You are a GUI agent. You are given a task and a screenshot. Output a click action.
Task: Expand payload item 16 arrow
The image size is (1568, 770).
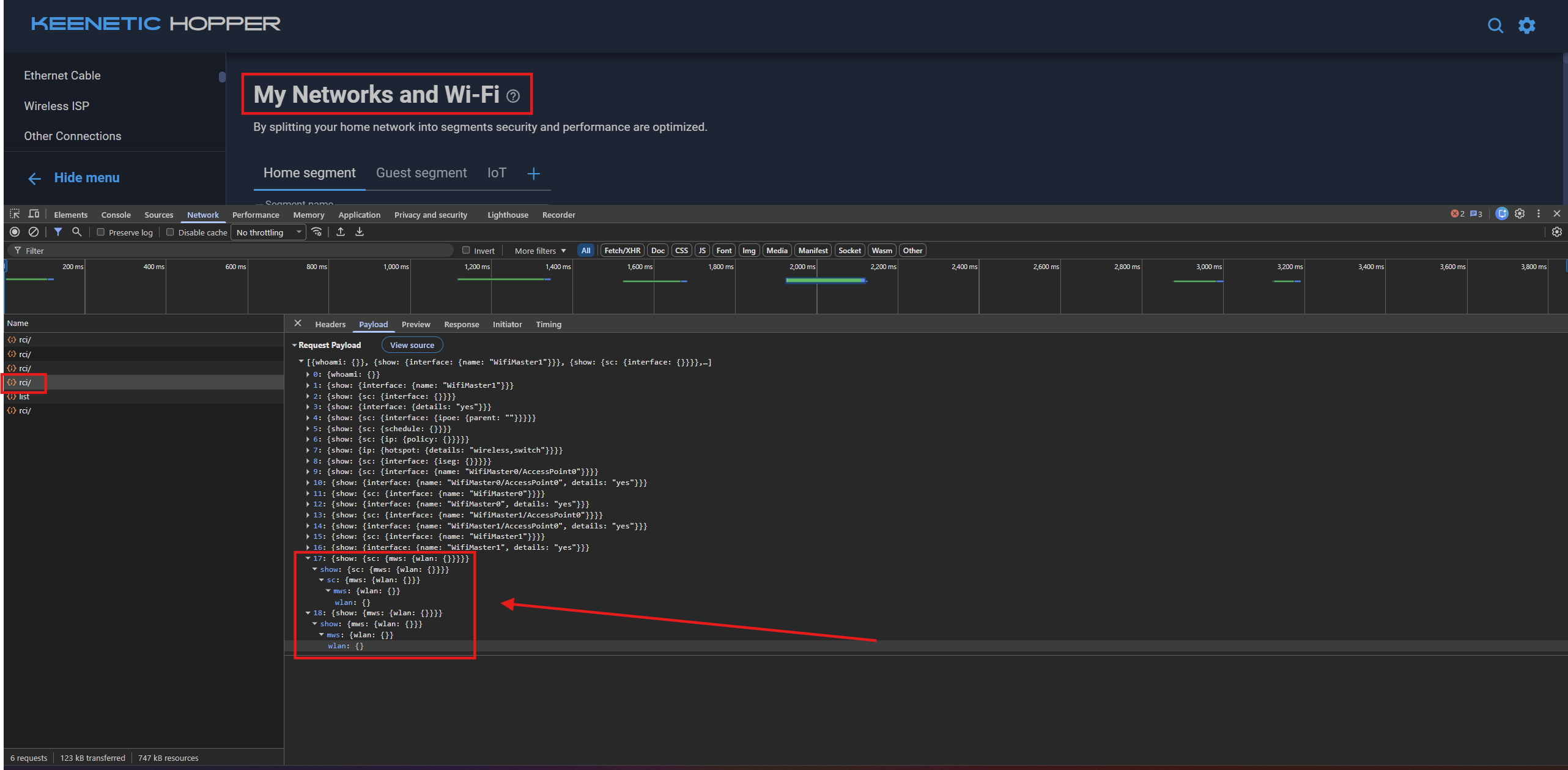(x=308, y=547)
